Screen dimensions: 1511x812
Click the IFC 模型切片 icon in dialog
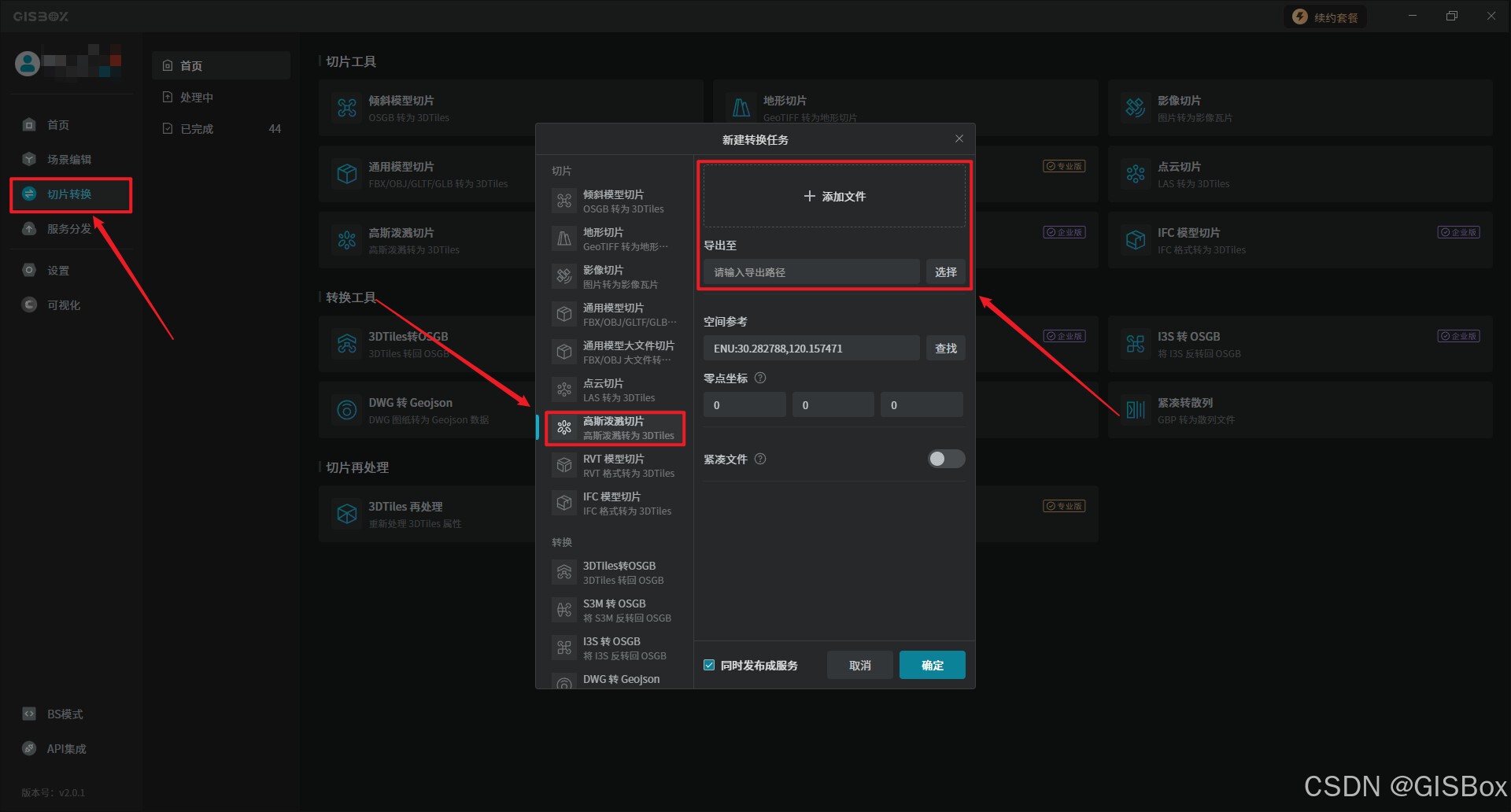(564, 503)
